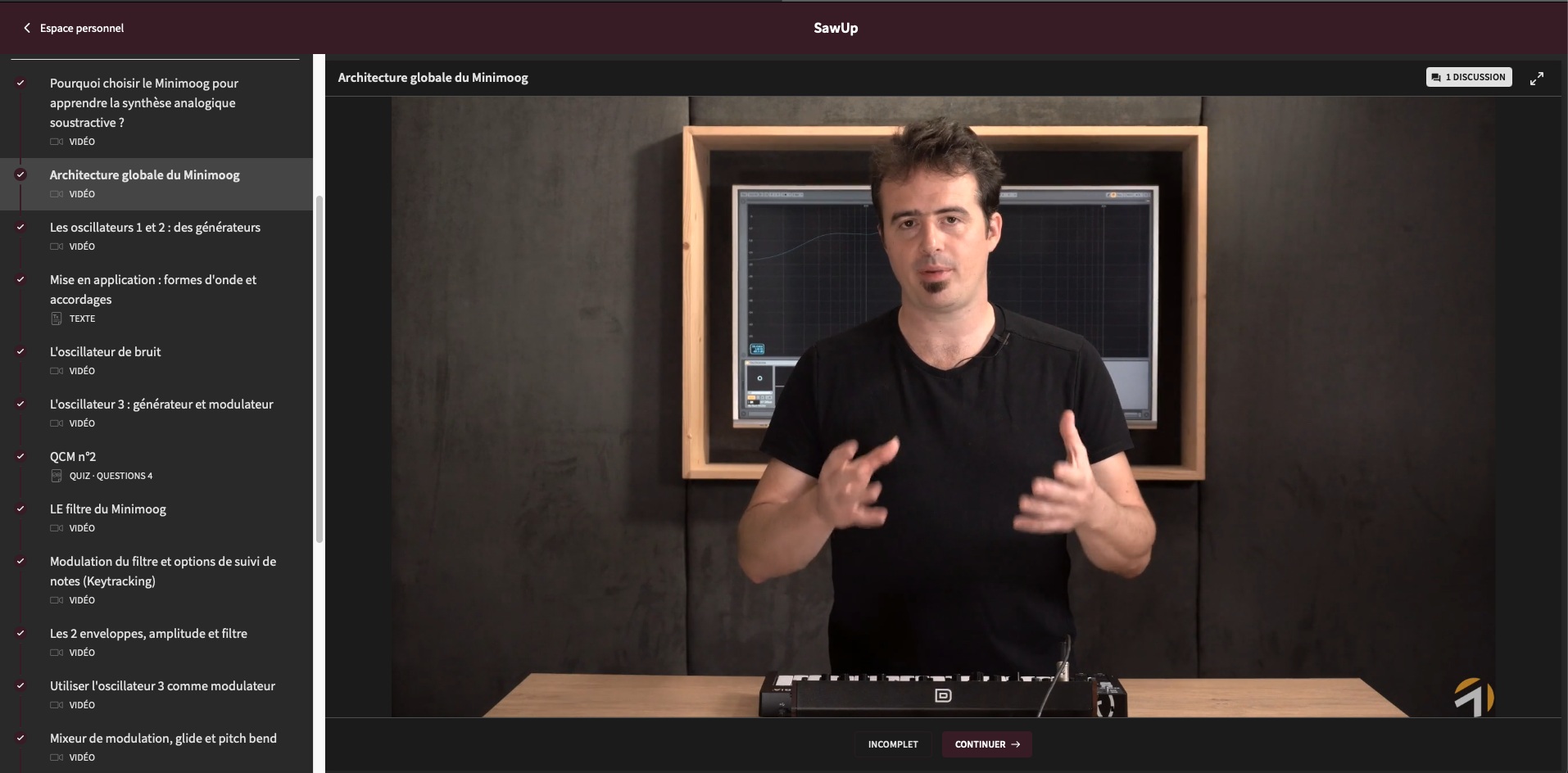This screenshot has height=773, width=1568.
Task: Click the 'INCOMPLET' button below the video
Action: 893,744
